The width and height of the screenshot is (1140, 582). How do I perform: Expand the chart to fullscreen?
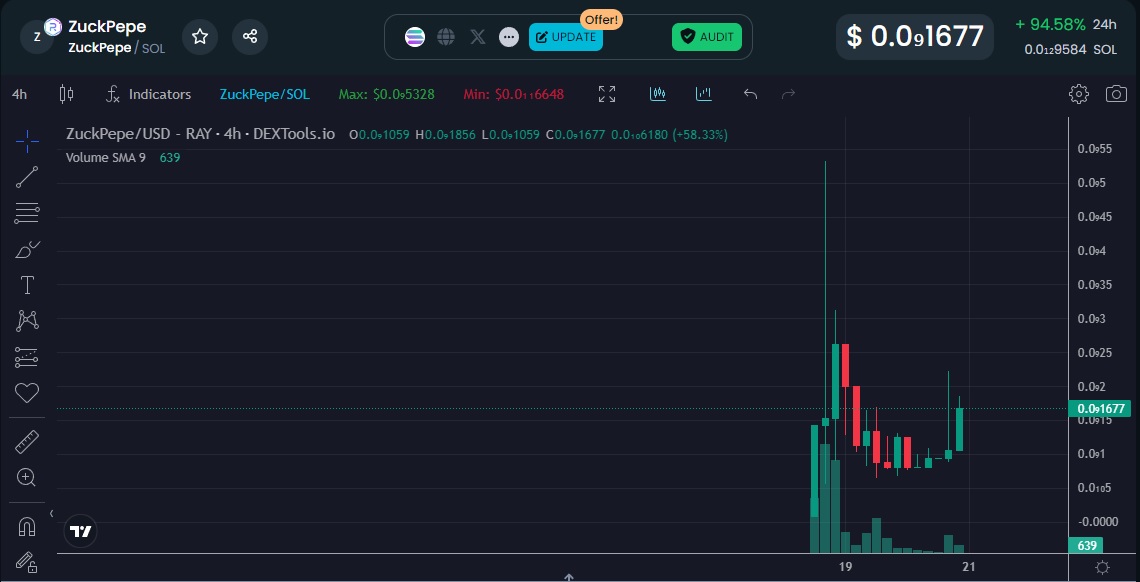[607, 94]
